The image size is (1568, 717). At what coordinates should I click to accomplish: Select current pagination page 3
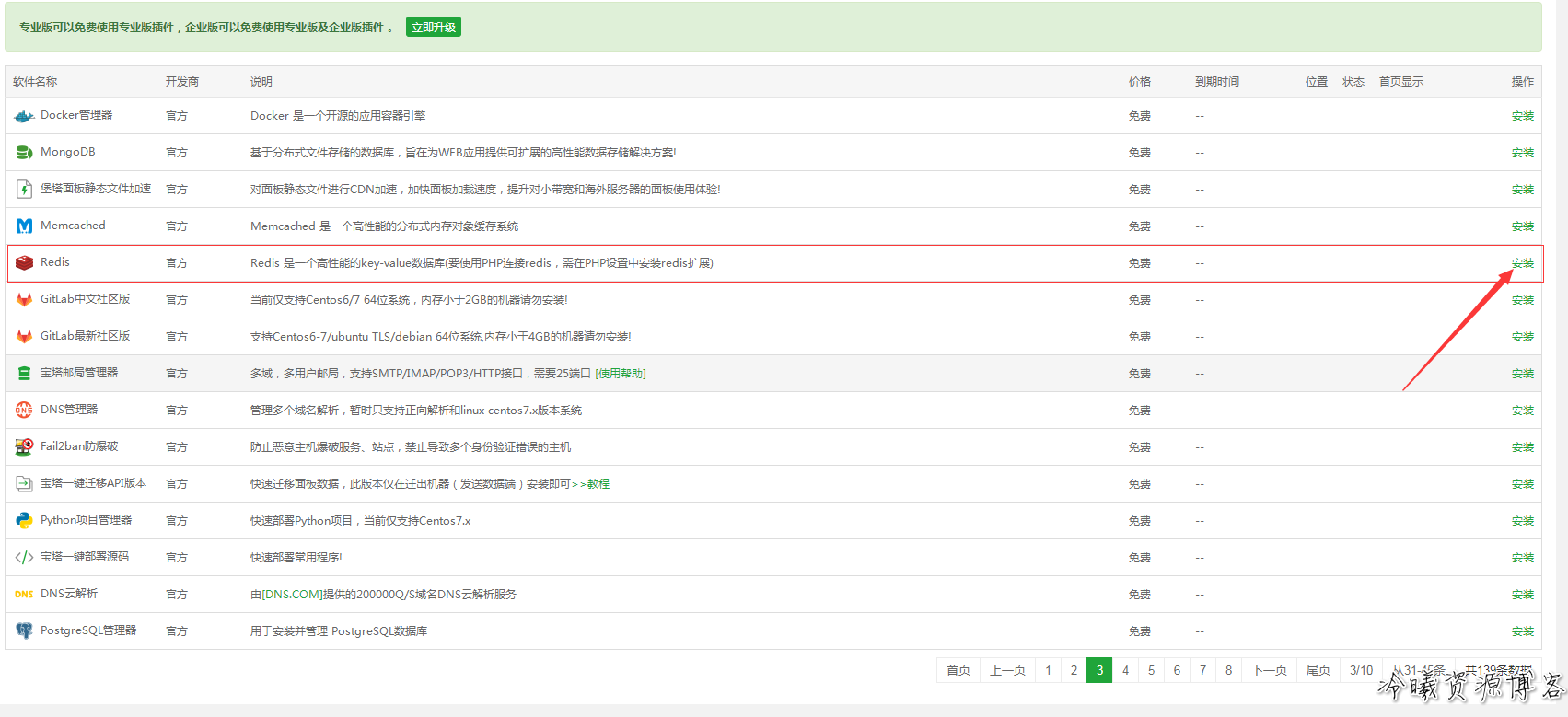coord(1099,670)
